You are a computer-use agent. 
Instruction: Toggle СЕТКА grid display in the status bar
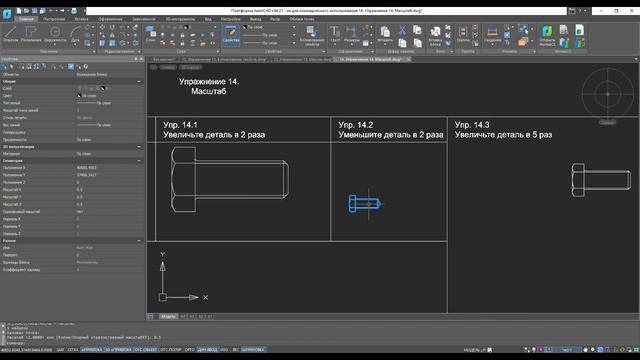point(73,350)
